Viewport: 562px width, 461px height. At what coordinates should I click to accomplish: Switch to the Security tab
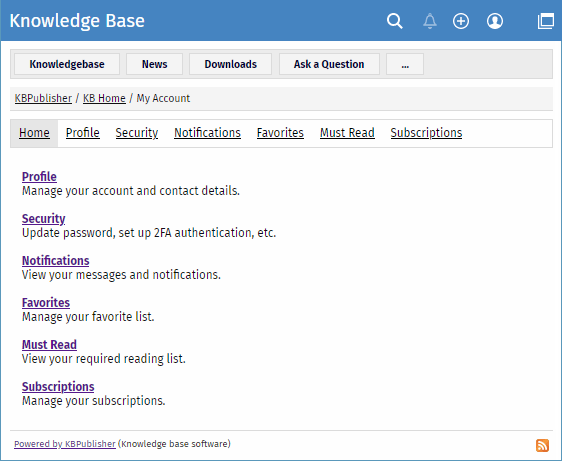(x=137, y=133)
